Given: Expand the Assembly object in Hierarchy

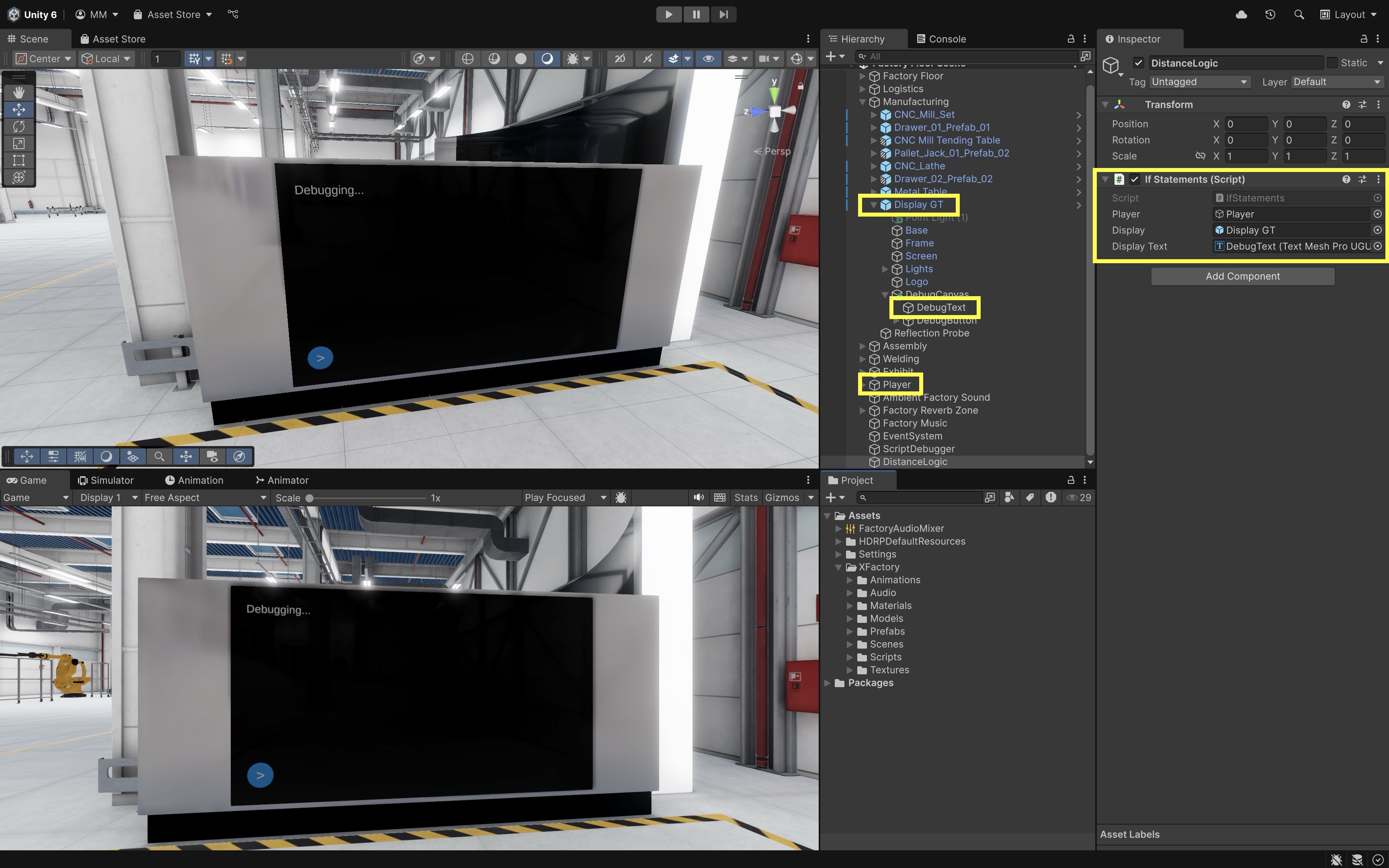Looking at the screenshot, I should [x=862, y=346].
